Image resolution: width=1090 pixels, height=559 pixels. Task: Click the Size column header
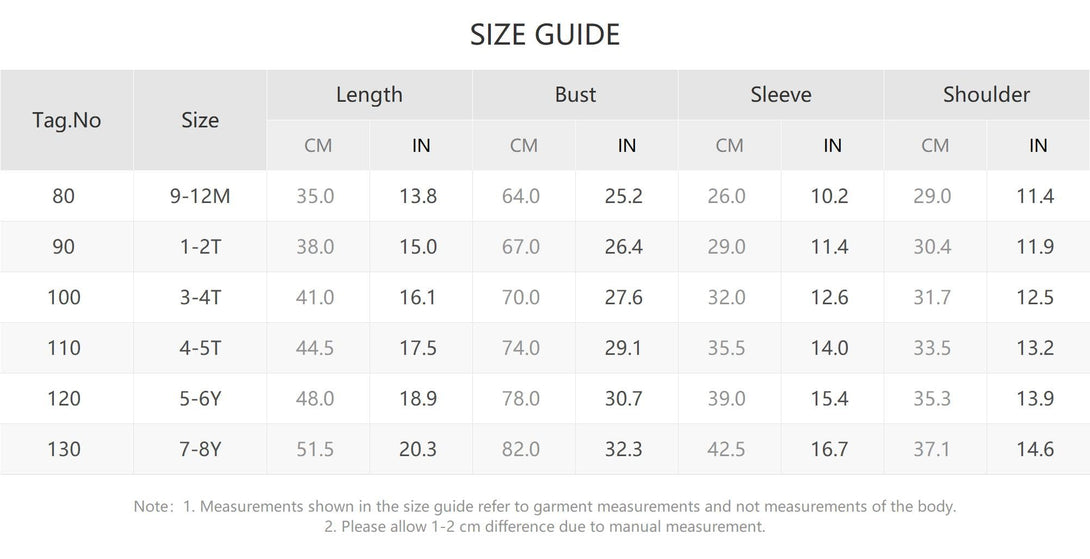200,120
